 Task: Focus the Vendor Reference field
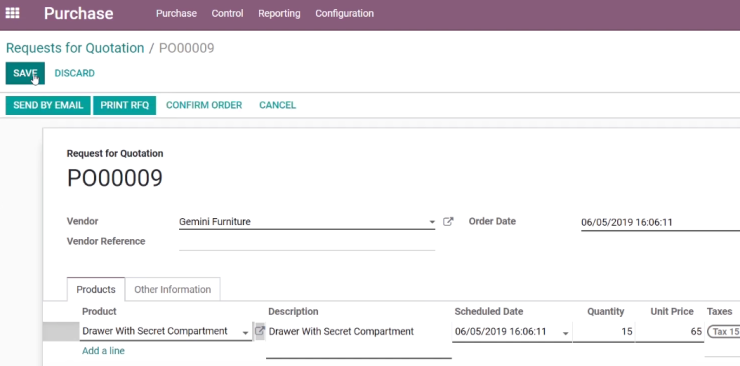pos(307,242)
